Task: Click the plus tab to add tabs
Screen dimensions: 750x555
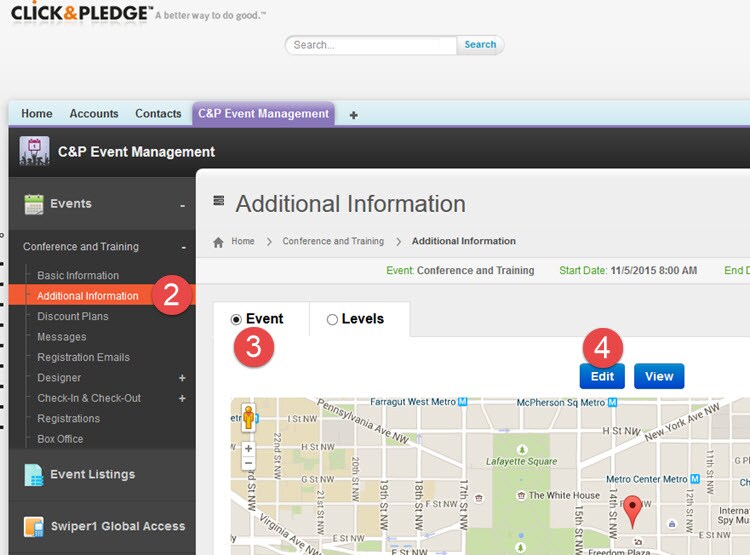Action: coord(353,115)
